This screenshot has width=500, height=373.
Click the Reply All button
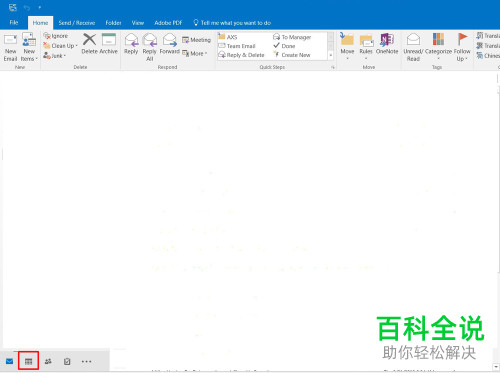[x=150, y=47]
